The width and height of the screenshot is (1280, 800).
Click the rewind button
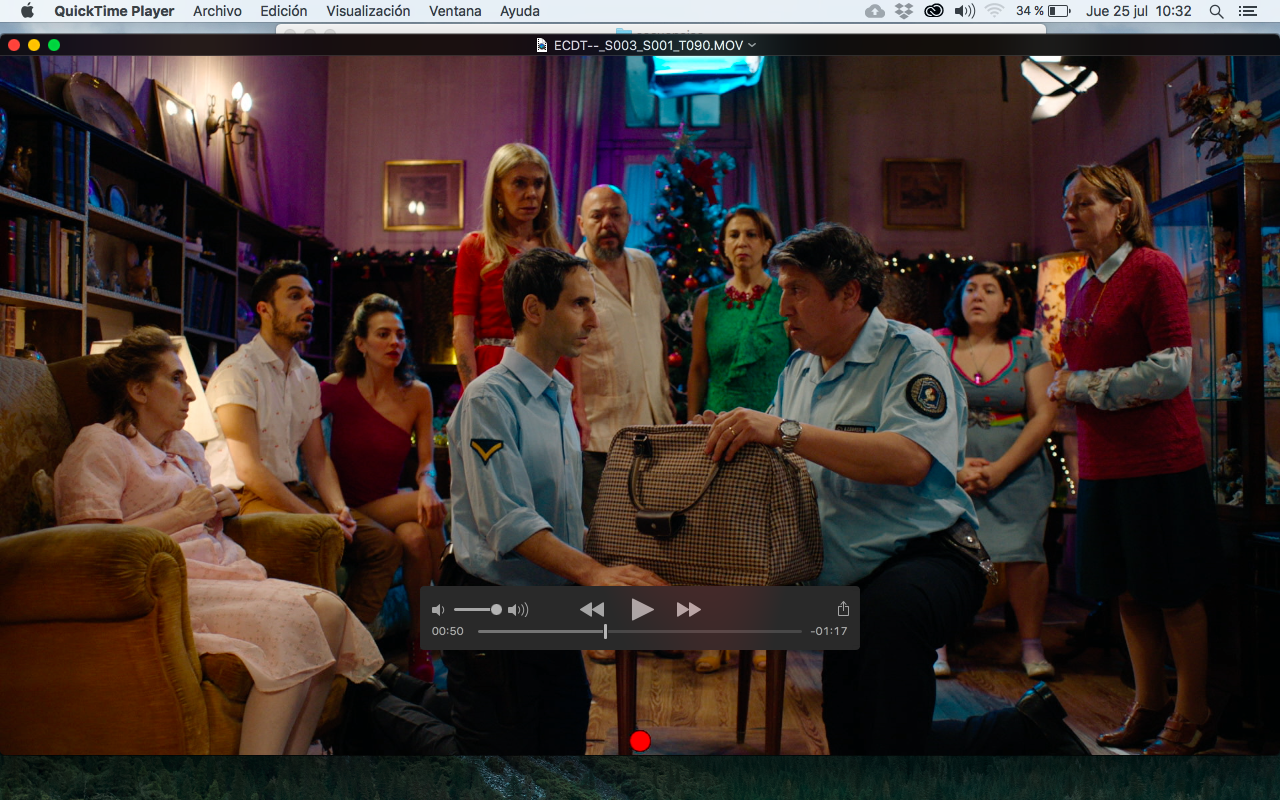click(592, 609)
